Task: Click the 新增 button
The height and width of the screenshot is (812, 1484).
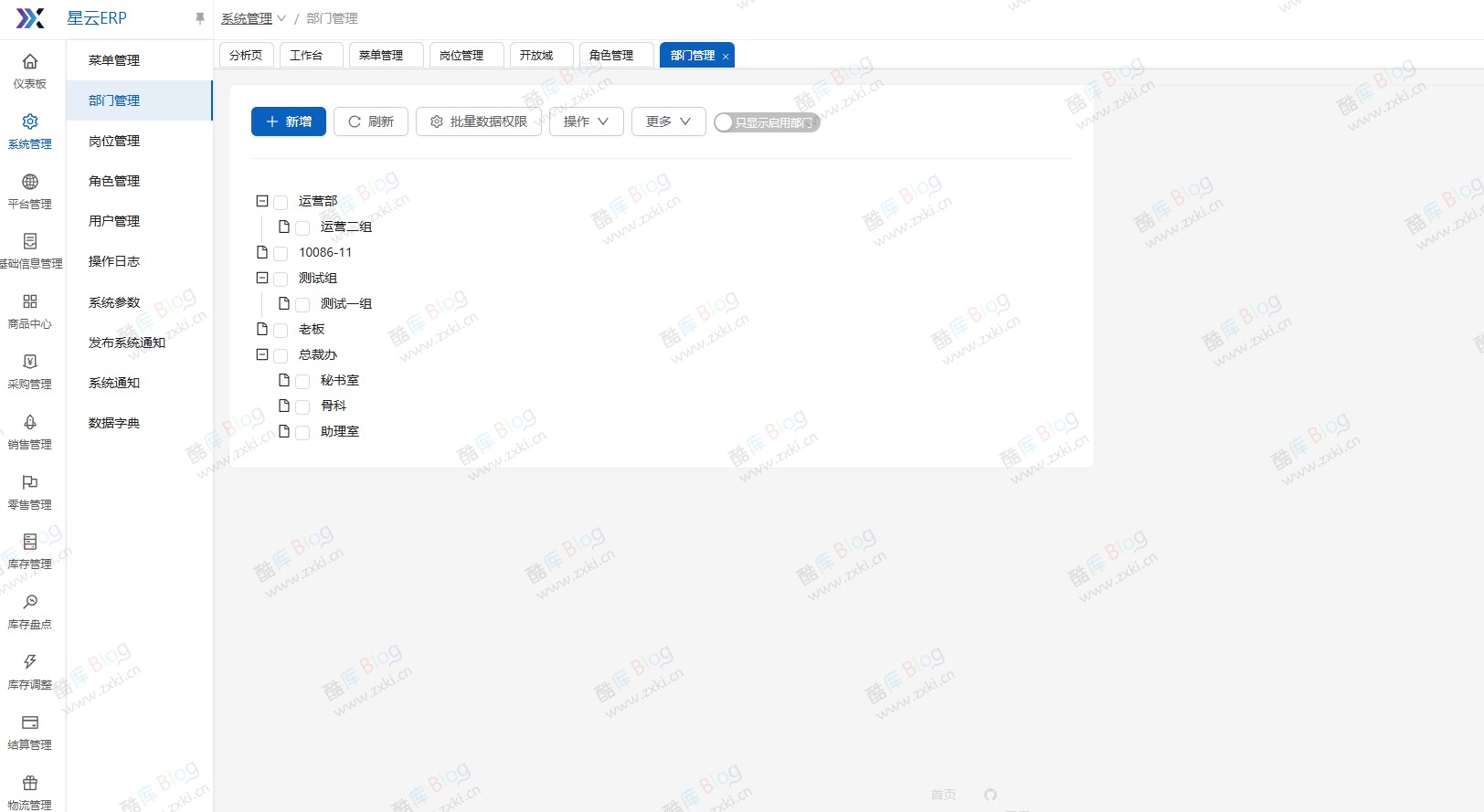Action: [x=289, y=121]
